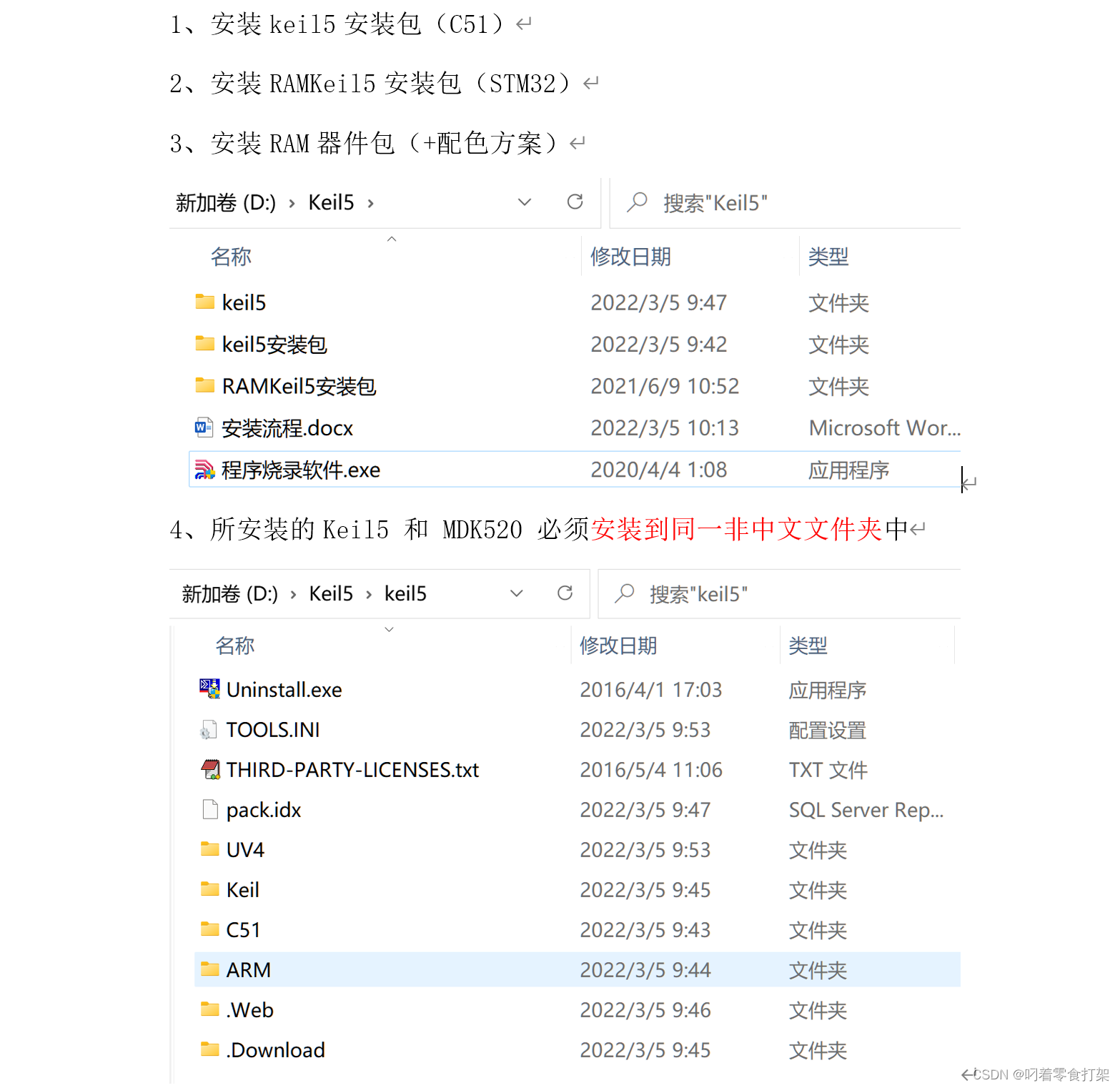Open Keil5 from the second window breadcrumb
This screenshot has width=1120, height=1088.
(331, 593)
